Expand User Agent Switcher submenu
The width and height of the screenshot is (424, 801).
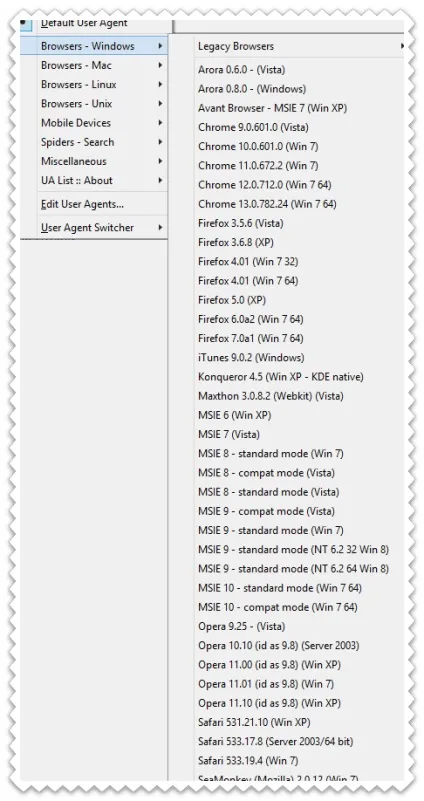(94, 227)
